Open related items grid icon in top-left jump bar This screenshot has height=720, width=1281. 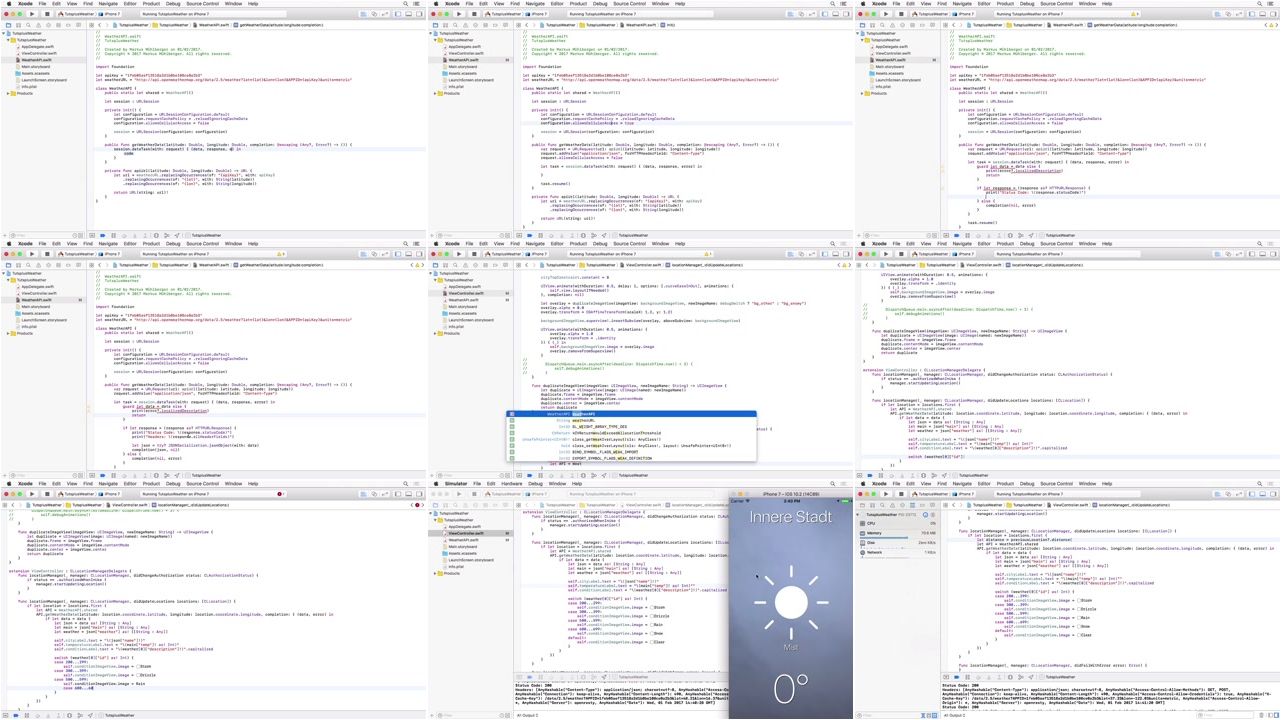91,25
